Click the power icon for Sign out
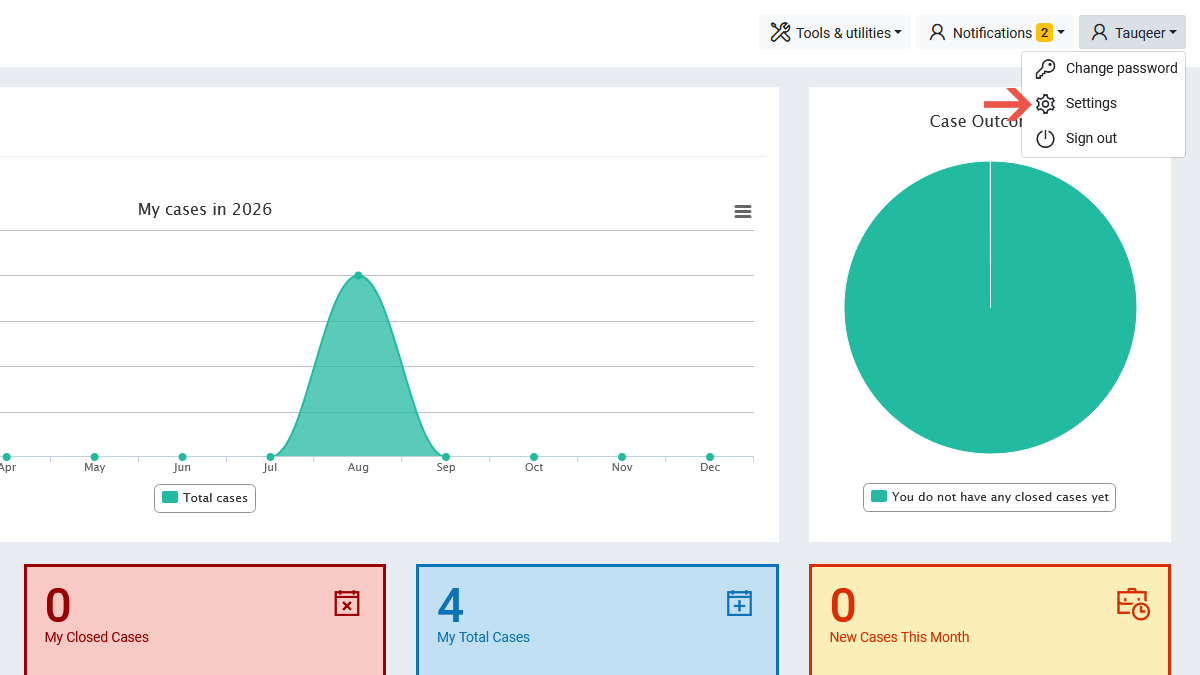Image resolution: width=1200 pixels, height=675 pixels. [1045, 139]
